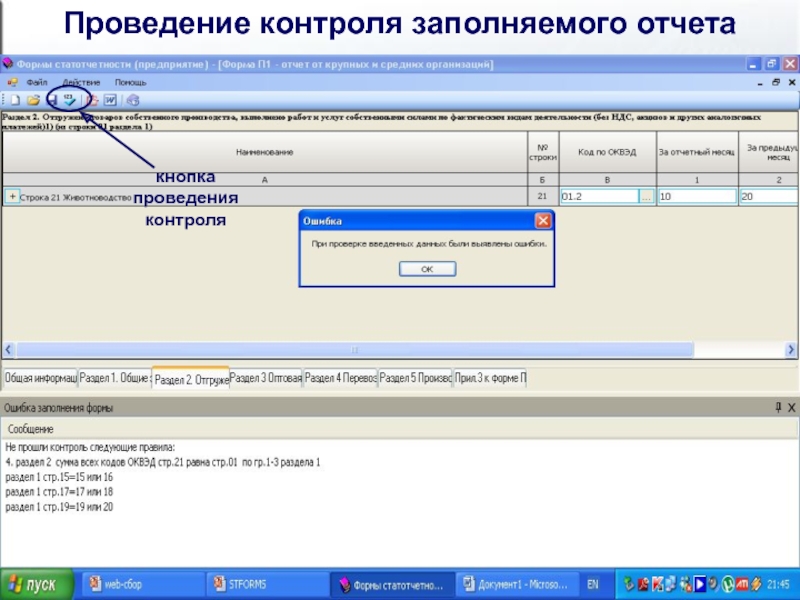The width and height of the screenshot is (800, 600).
Task: Open the Помощь menu
Action: click(x=130, y=82)
